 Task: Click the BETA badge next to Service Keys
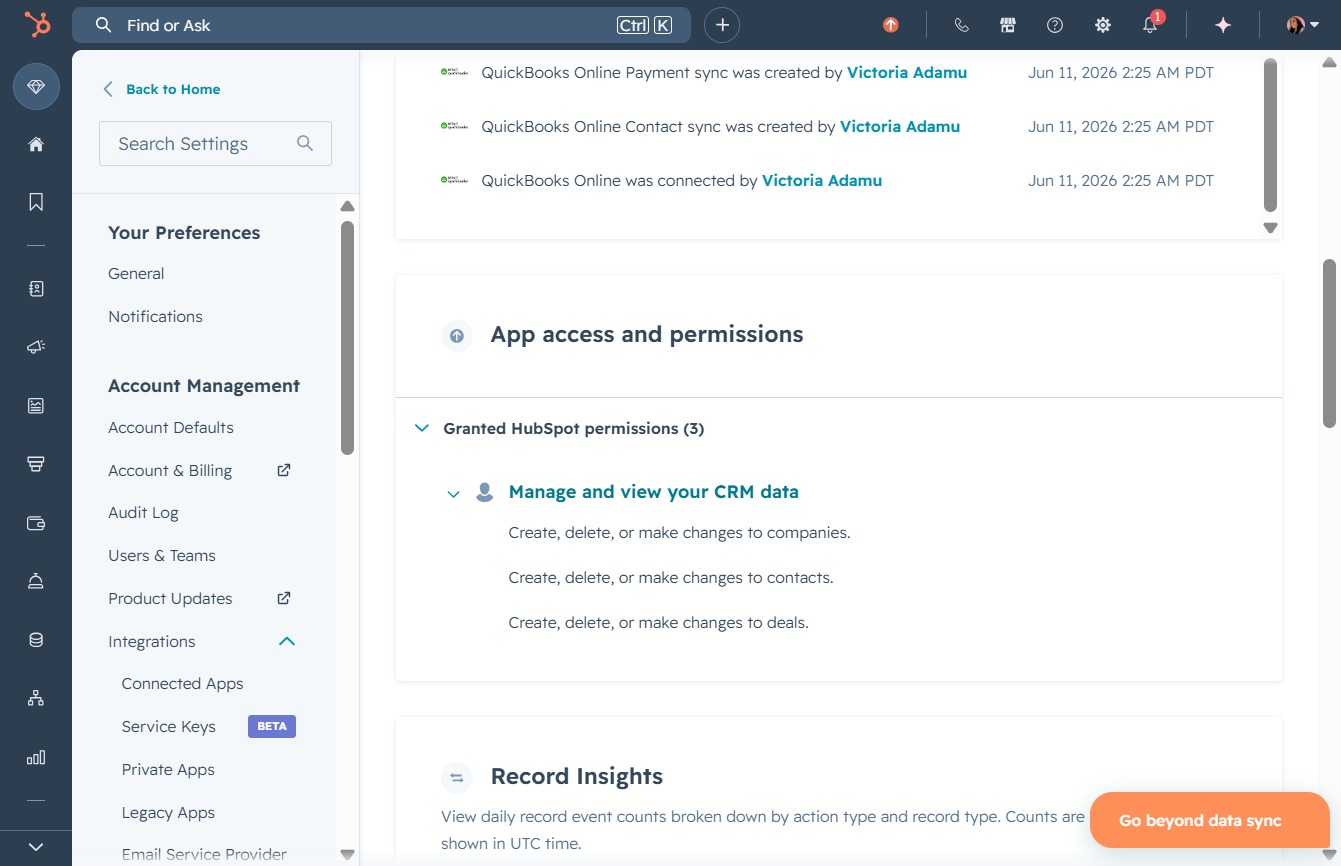(x=272, y=726)
